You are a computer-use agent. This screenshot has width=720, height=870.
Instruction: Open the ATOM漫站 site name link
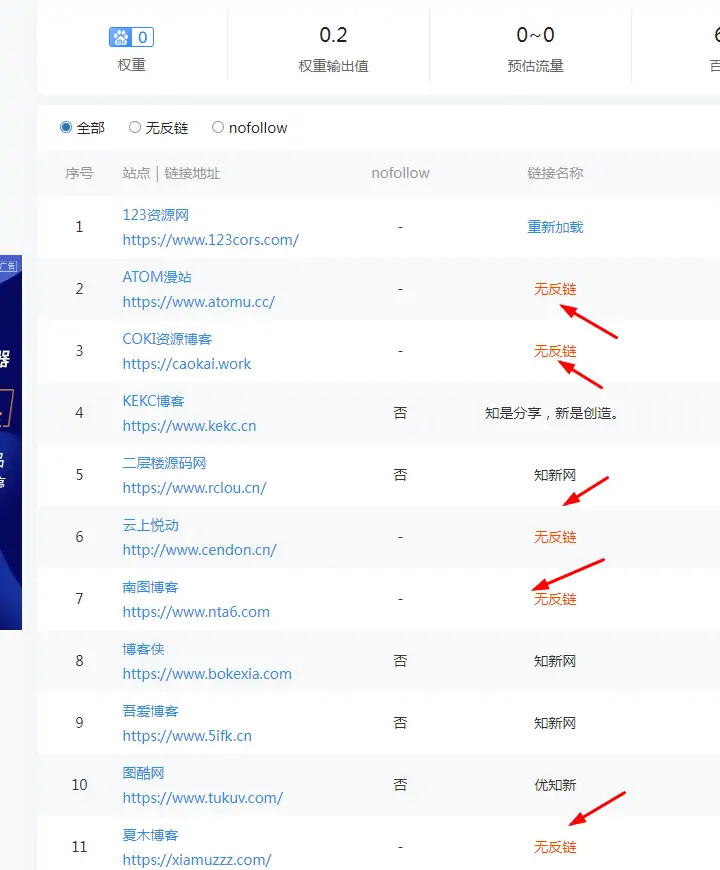pyautogui.click(x=156, y=277)
